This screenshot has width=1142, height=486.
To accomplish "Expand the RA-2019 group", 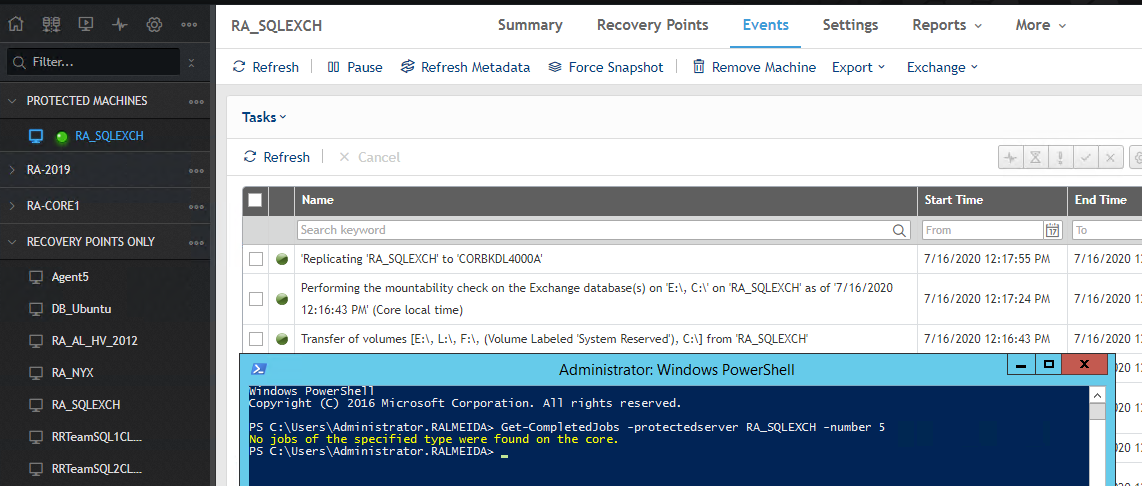I will coord(12,171).
